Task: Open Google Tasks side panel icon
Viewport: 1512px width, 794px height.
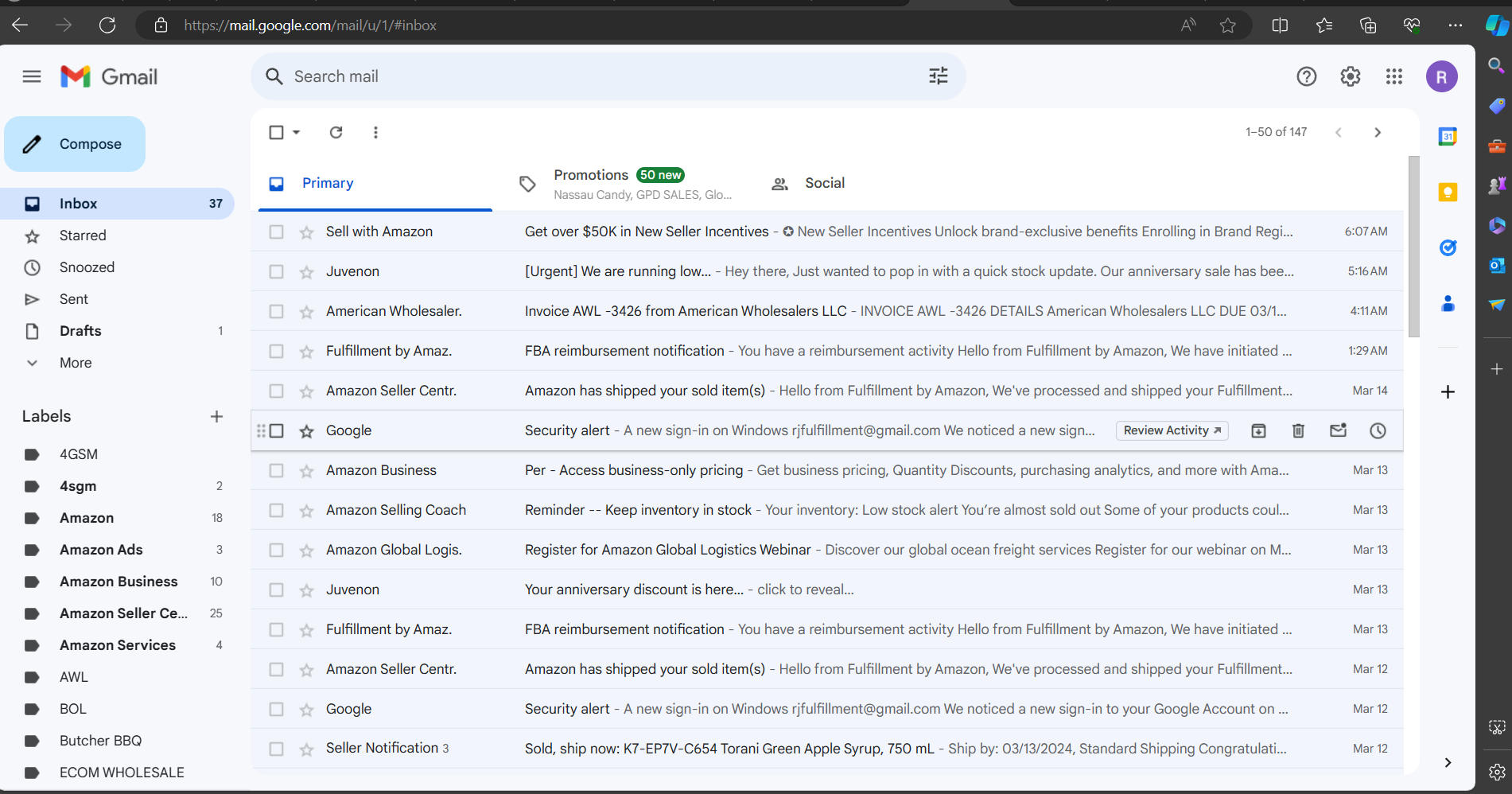Action: pyautogui.click(x=1448, y=248)
